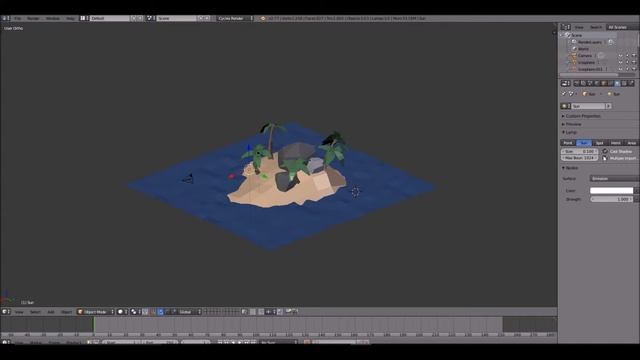Open the Render properties tab
640x360 pixels.
[x=576, y=83]
